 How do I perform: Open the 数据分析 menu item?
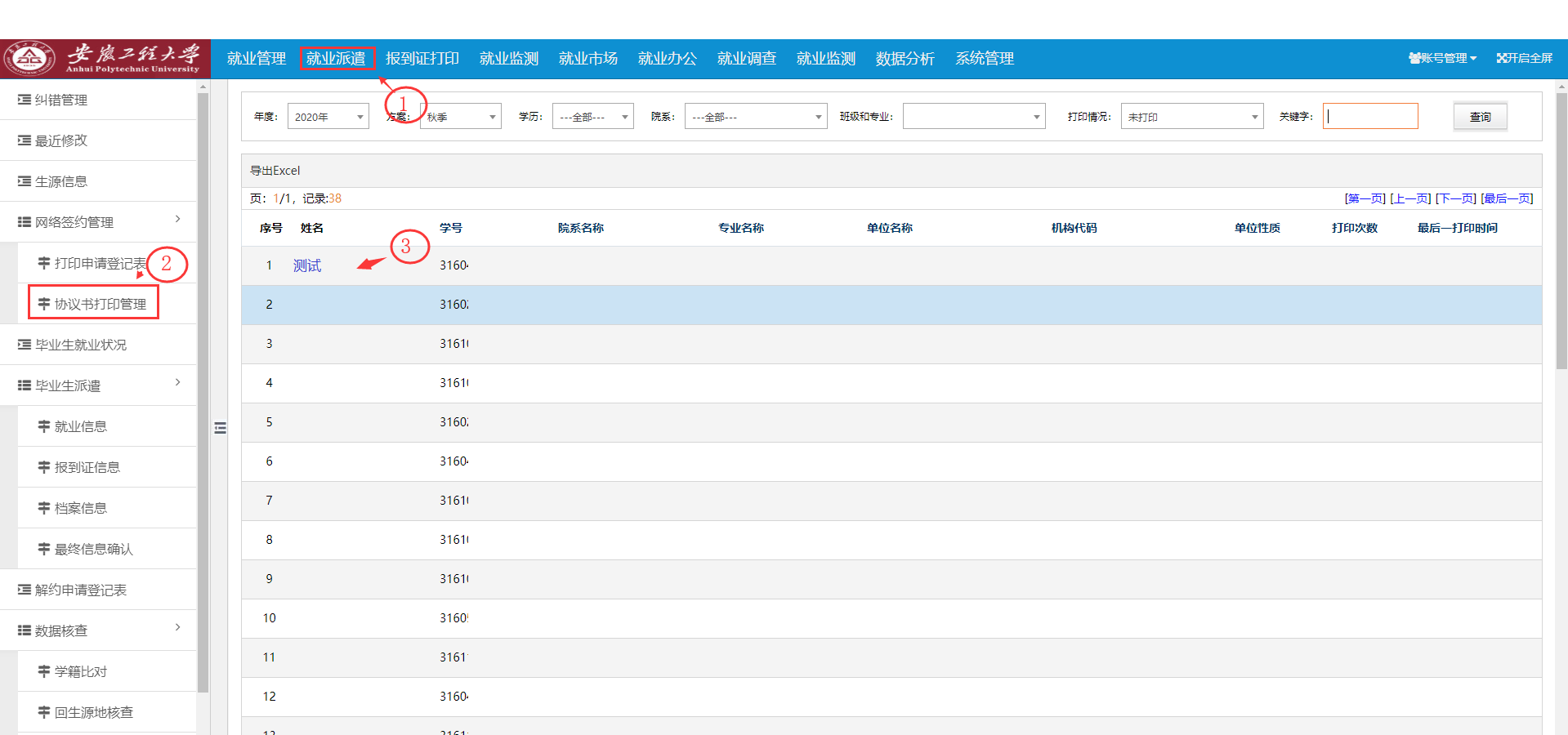[905, 58]
